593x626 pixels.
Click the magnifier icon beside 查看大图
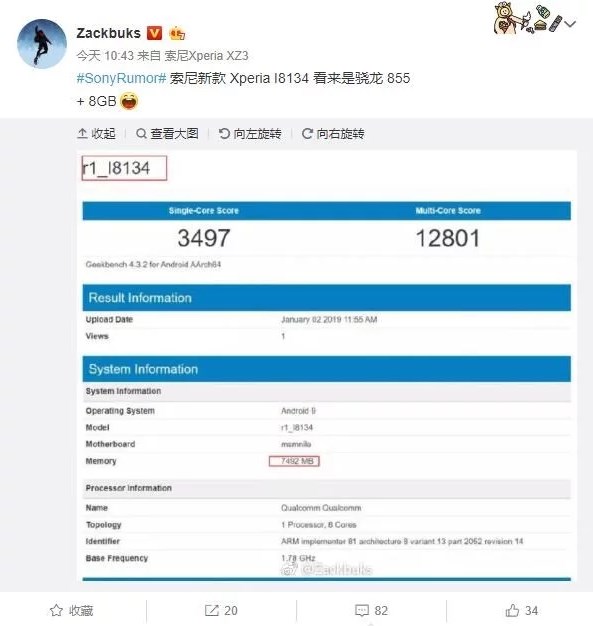pyautogui.click(x=141, y=134)
